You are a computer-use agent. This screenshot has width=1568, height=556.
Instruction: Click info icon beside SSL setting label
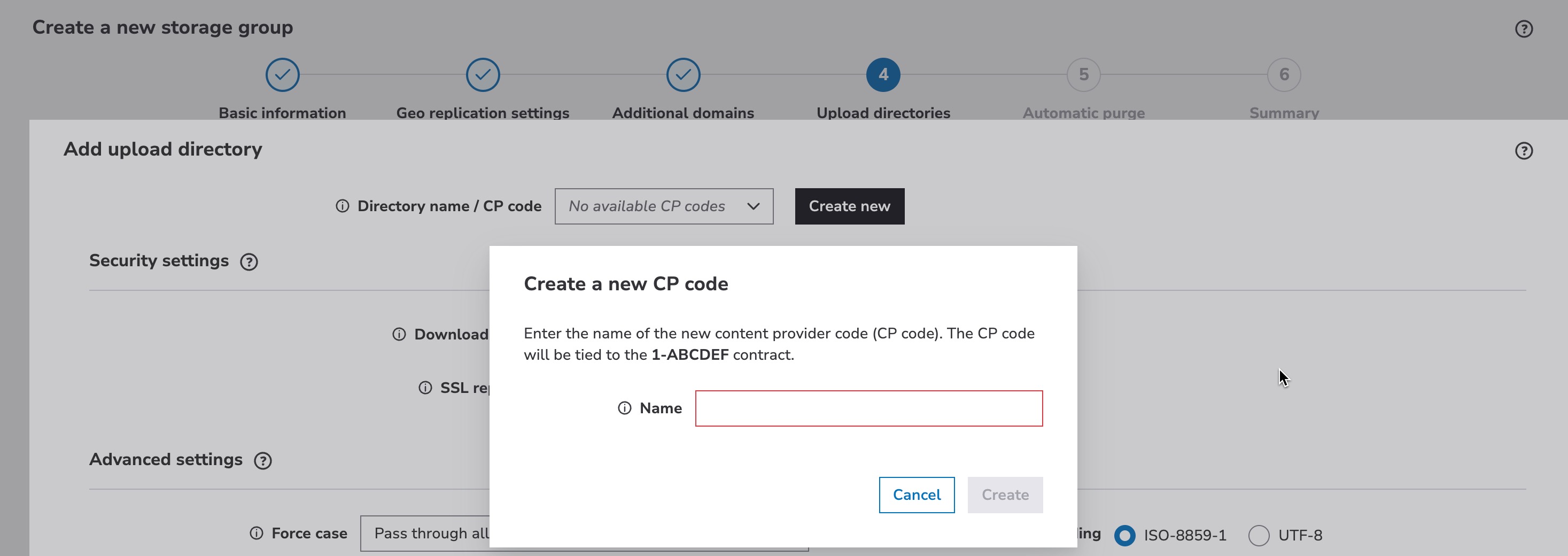click(x=425, y=388)
